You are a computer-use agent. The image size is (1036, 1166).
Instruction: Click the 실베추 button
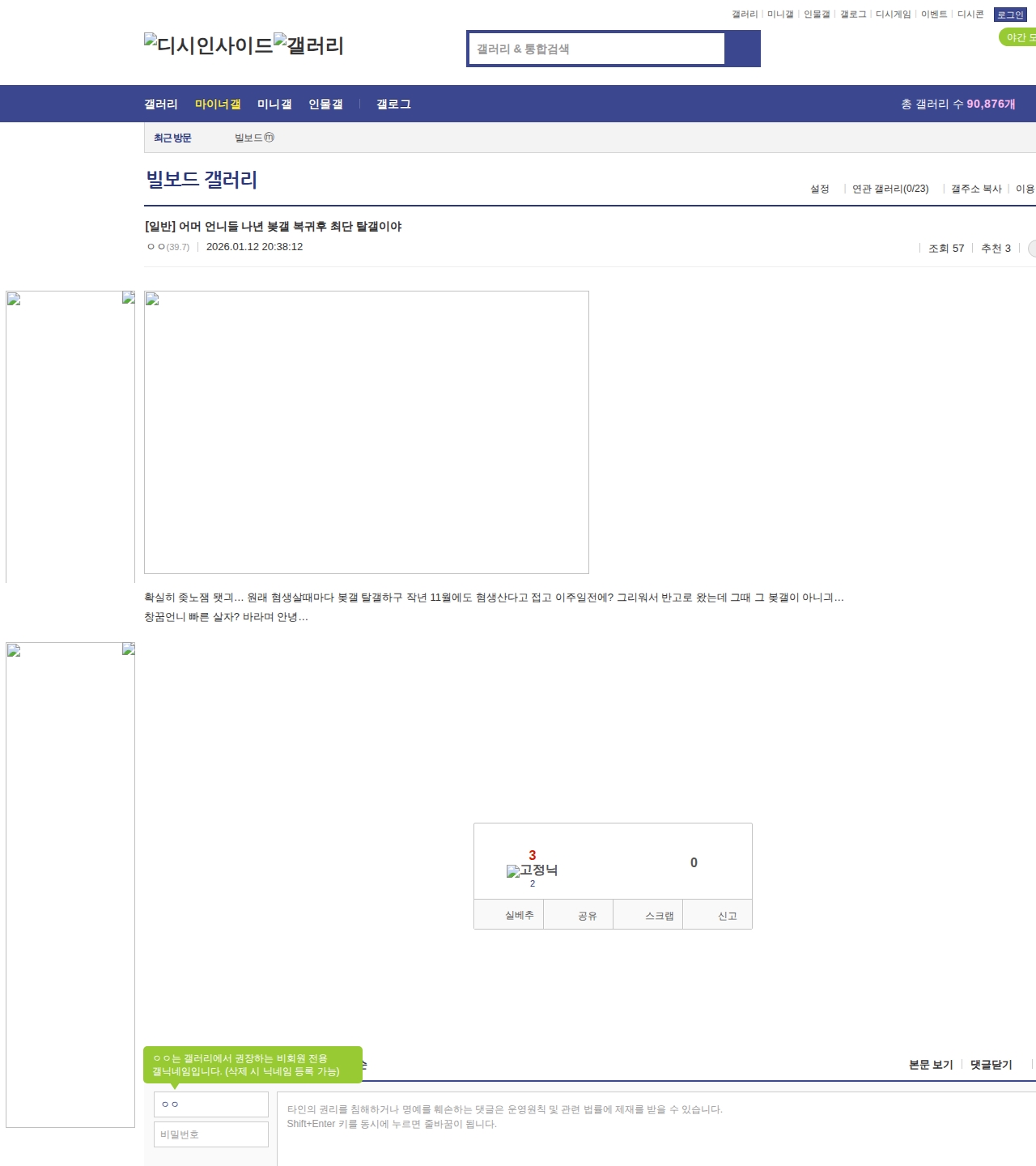pos(519,915)
